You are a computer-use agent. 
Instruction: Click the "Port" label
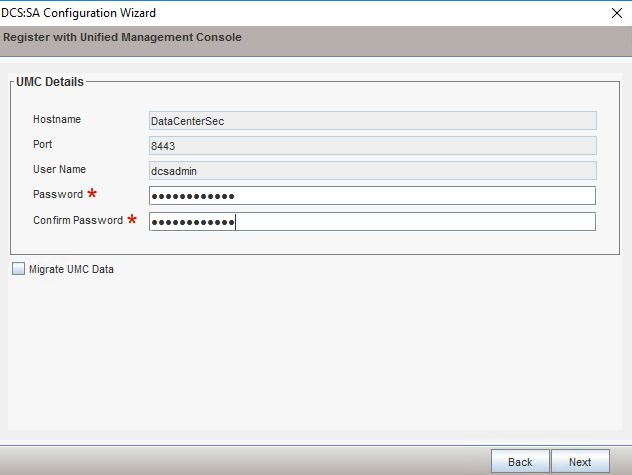(42, 144)
